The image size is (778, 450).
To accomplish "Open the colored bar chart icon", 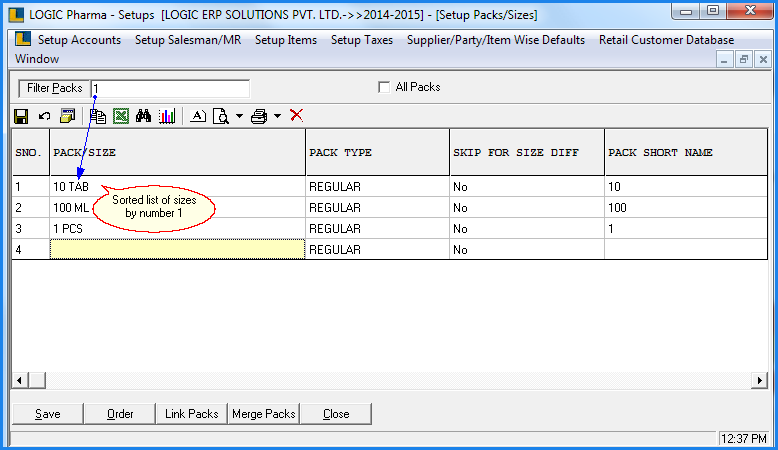I will (x=167, y=116).
